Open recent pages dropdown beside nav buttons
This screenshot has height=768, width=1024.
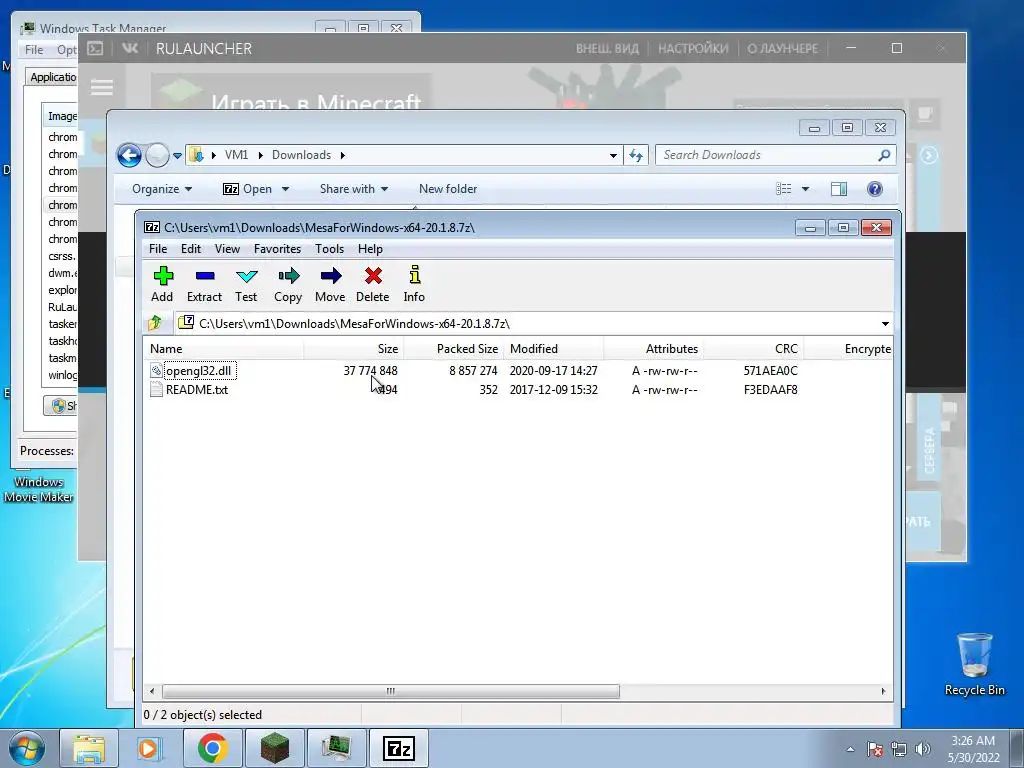tap(177, 155)
